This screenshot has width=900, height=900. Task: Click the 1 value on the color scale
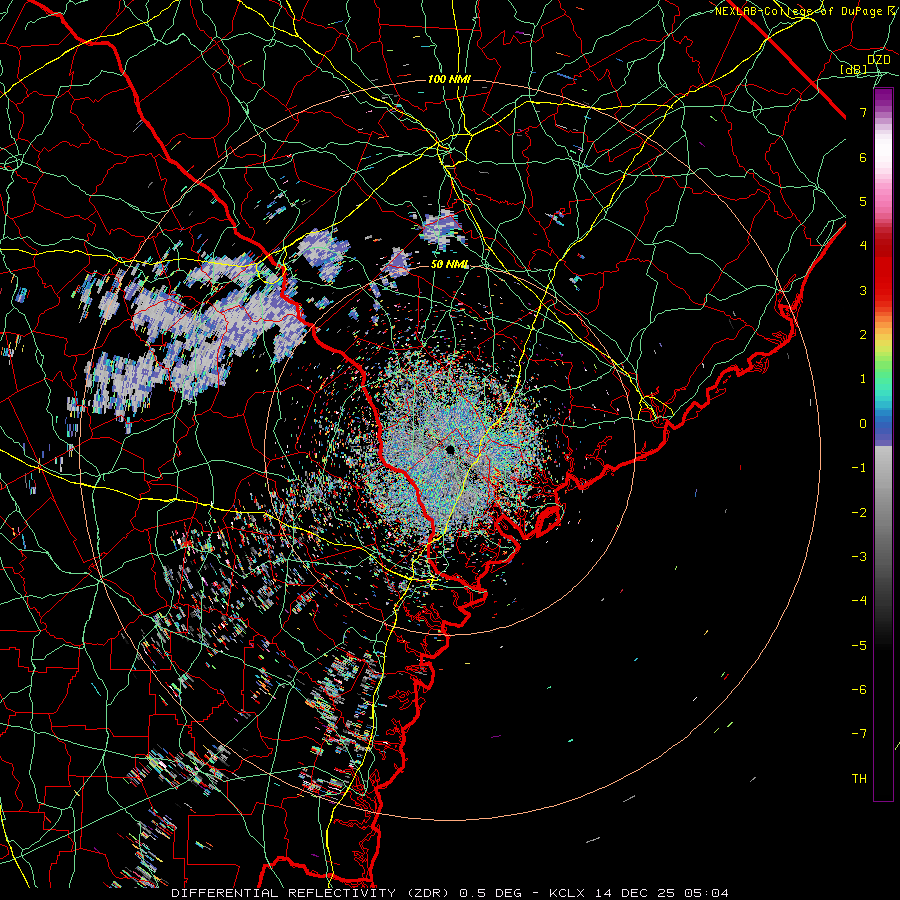pos(863,379)
